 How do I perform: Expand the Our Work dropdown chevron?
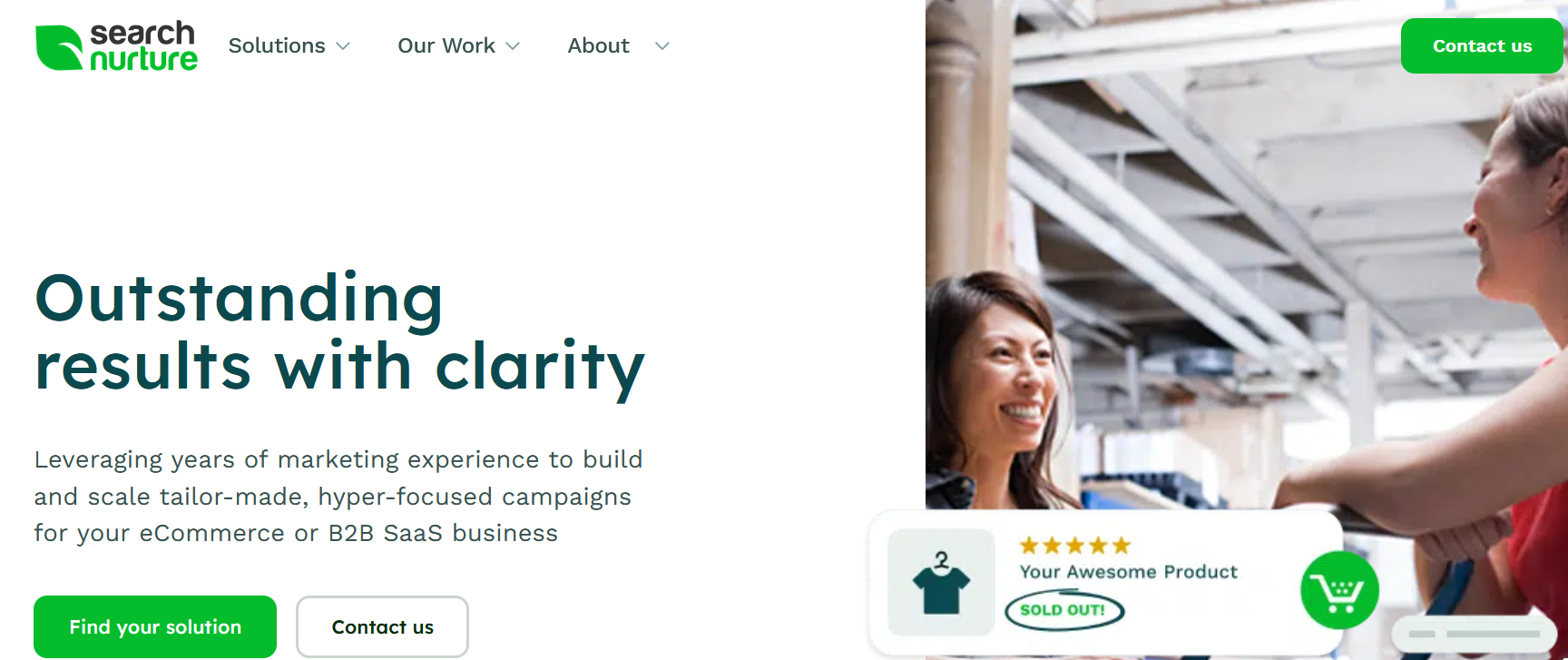tap(513, 46)
